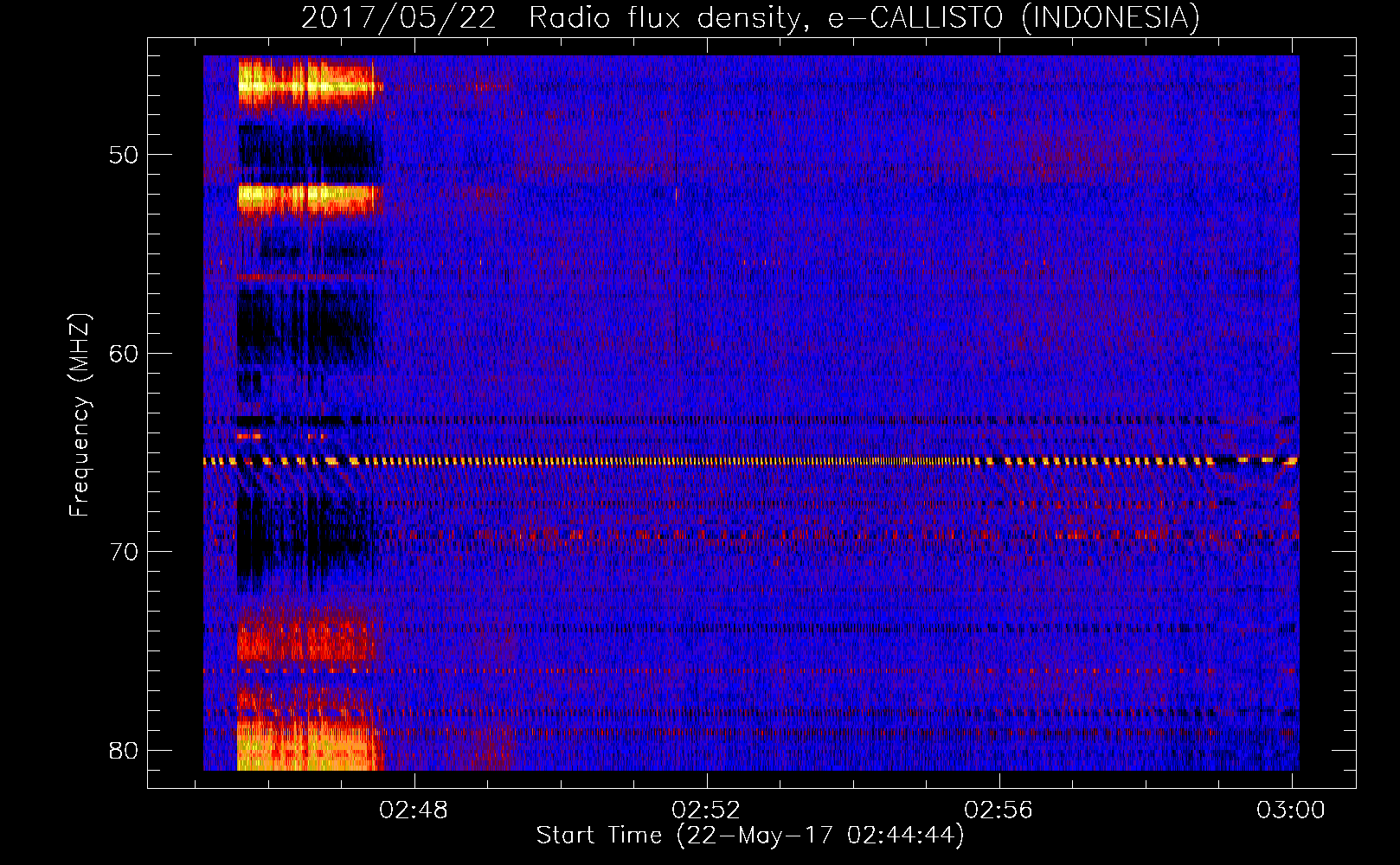This screenshot has height=865, width=1400.
Task: Click the '03:00' time tick label
Action: pos(1291,810)
